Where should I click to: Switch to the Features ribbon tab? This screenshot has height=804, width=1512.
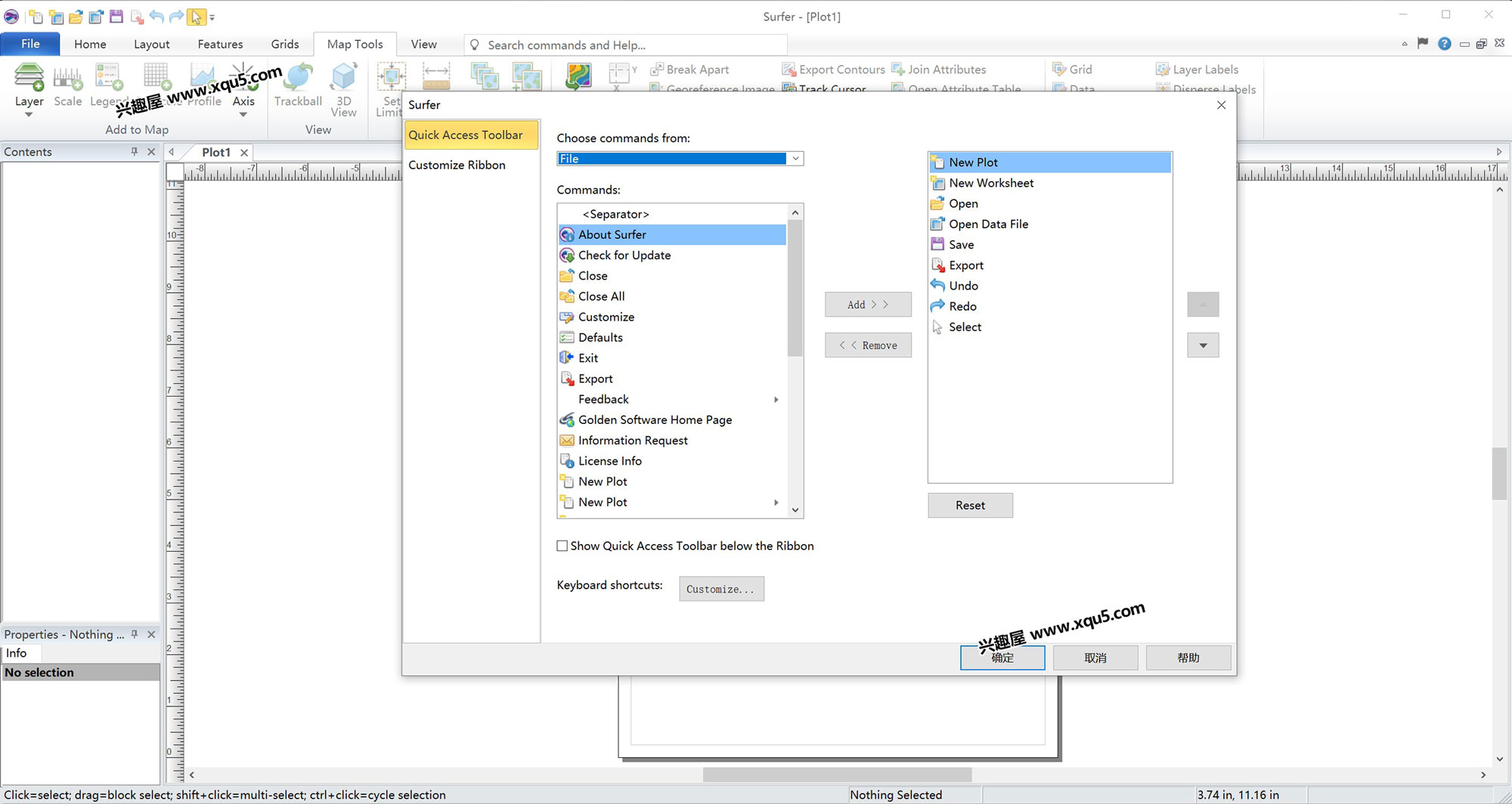[x=220, y=44]
